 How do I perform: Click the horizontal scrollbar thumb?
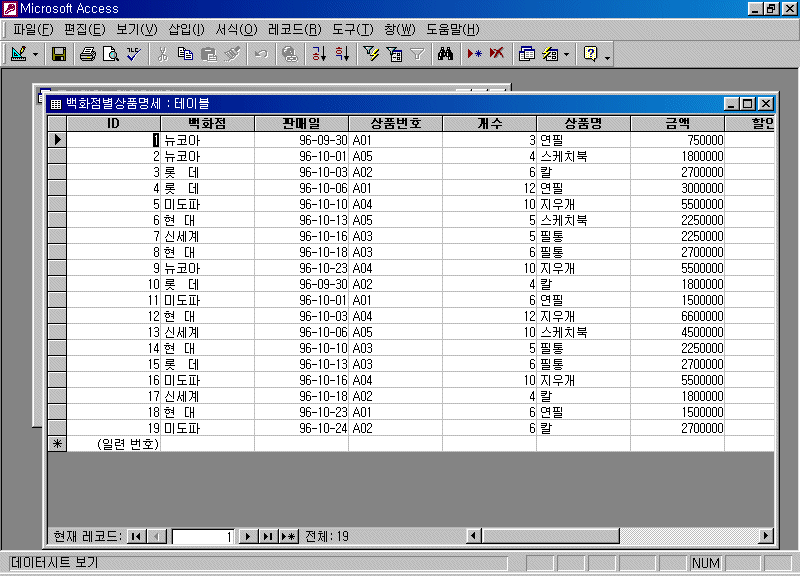(x=551, y=536)
